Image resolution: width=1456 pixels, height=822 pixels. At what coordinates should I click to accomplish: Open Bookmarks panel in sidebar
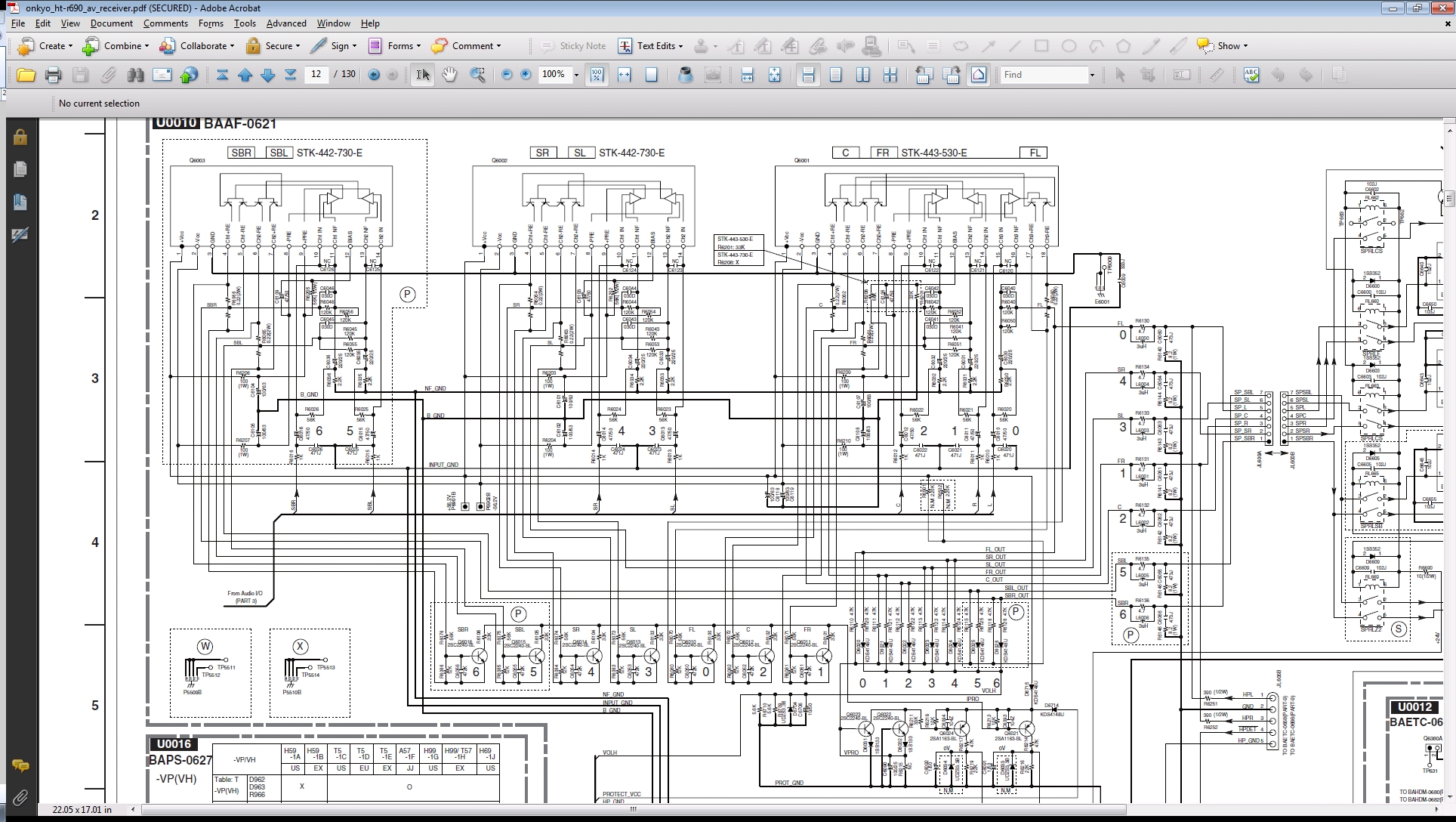20,202
